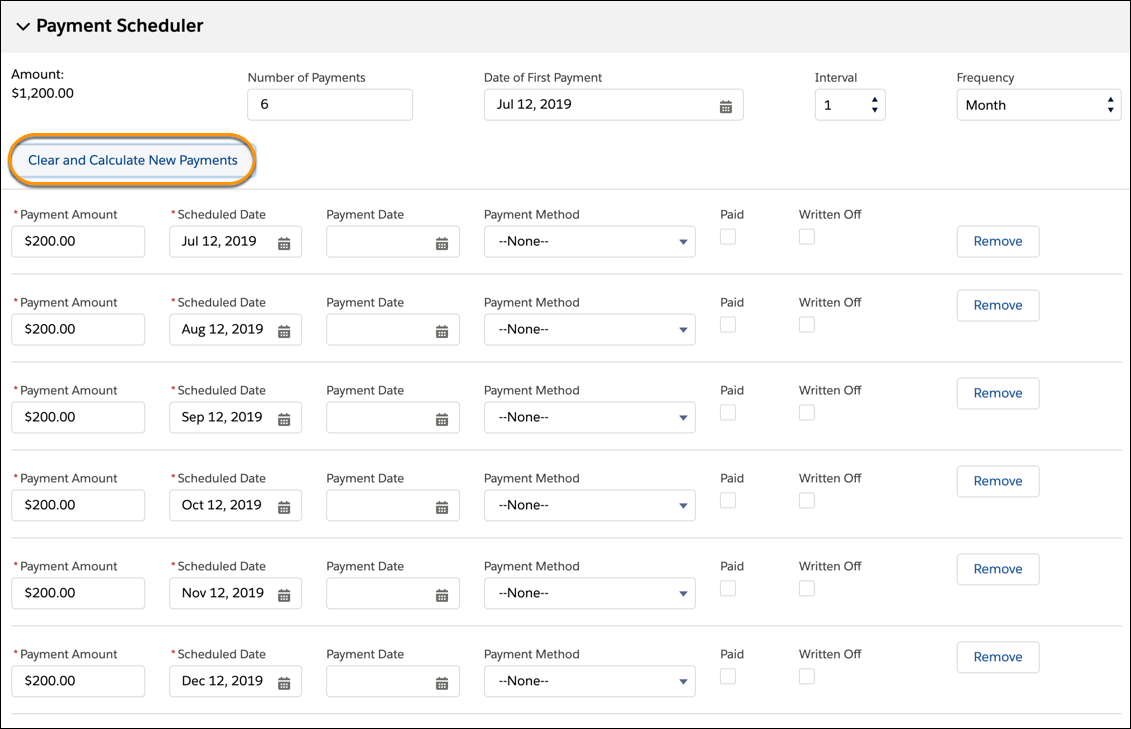Image resolution: width=1131 pixels, height=729 pixels.
Task: Check Paid for the Sep 12, 2019 payment
Action: (728, 412)
